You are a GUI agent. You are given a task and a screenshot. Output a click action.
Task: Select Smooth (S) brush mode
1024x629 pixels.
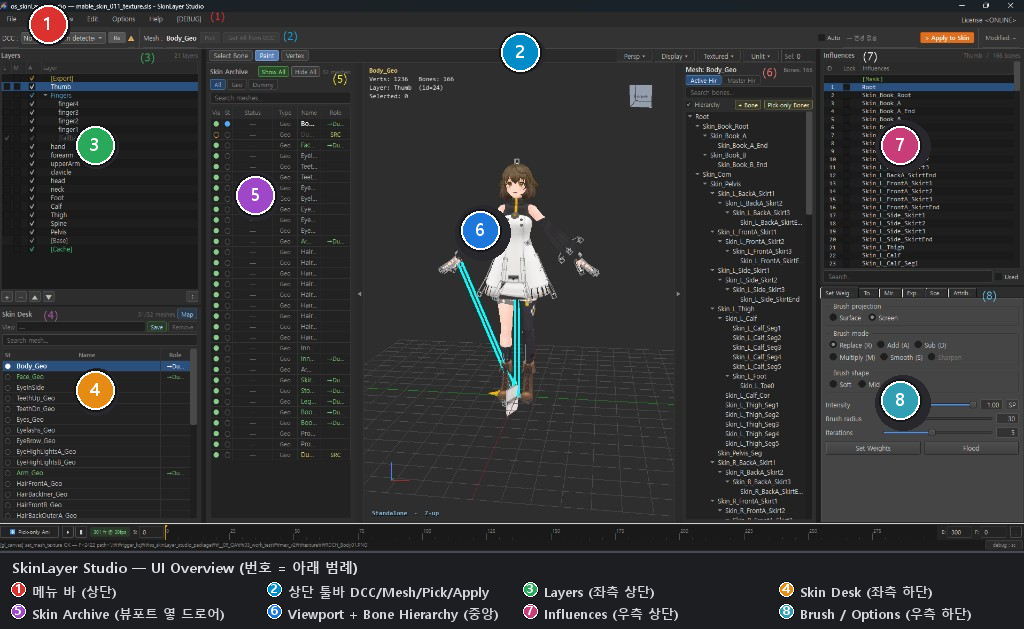point(884,357)
